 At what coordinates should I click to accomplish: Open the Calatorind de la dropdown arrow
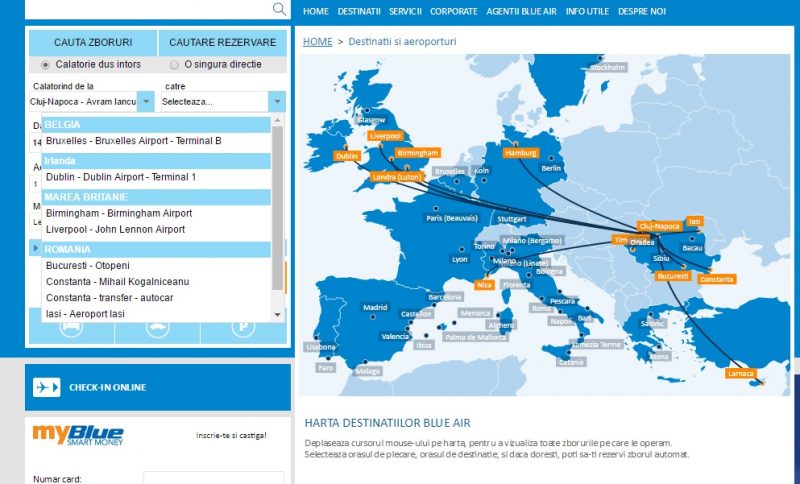coord(146,101)
